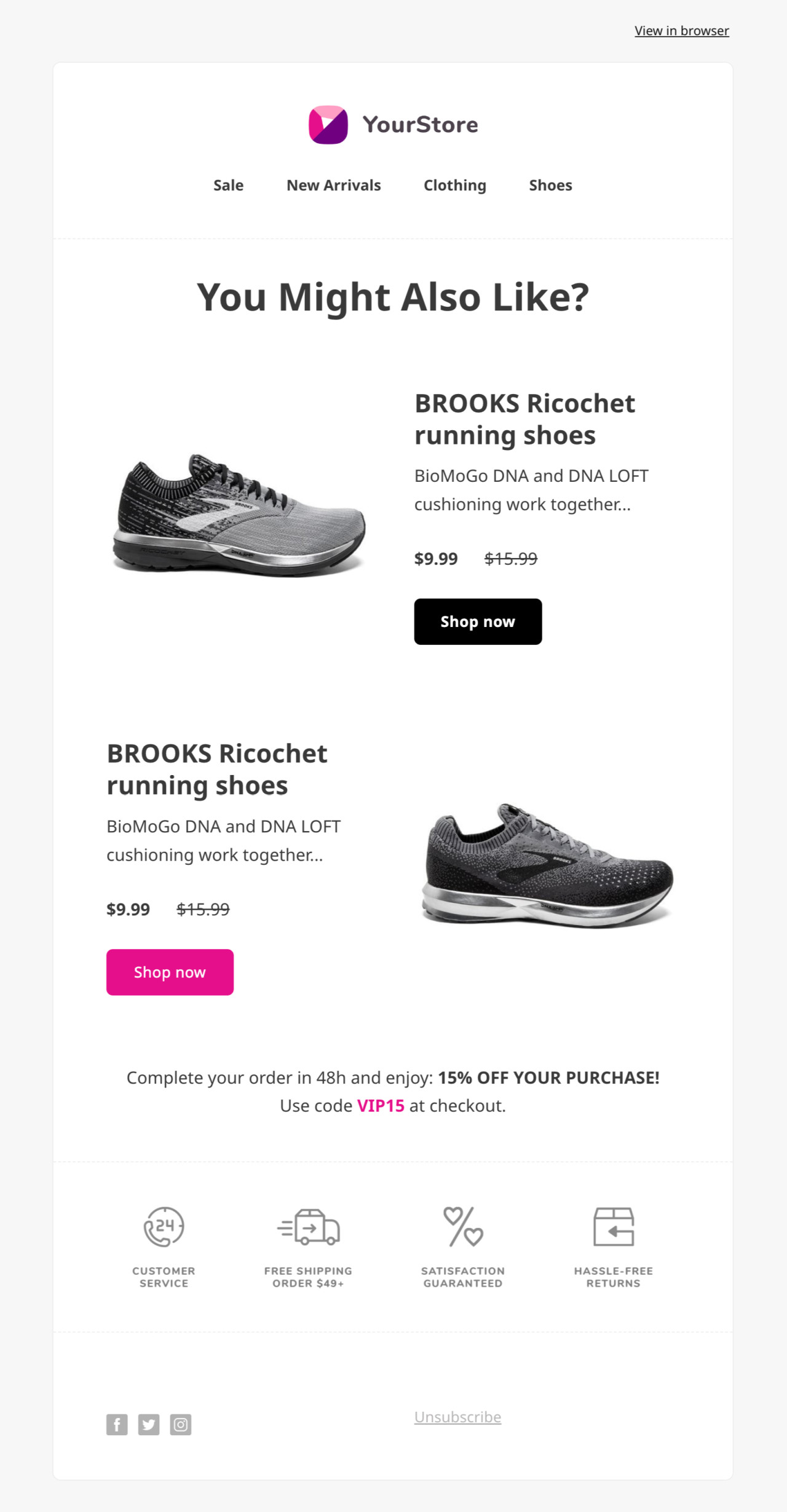The width and height of the screenshot is (787, 1512).
Task: Open the Instagram social icon
Action: coord(181,1424)
